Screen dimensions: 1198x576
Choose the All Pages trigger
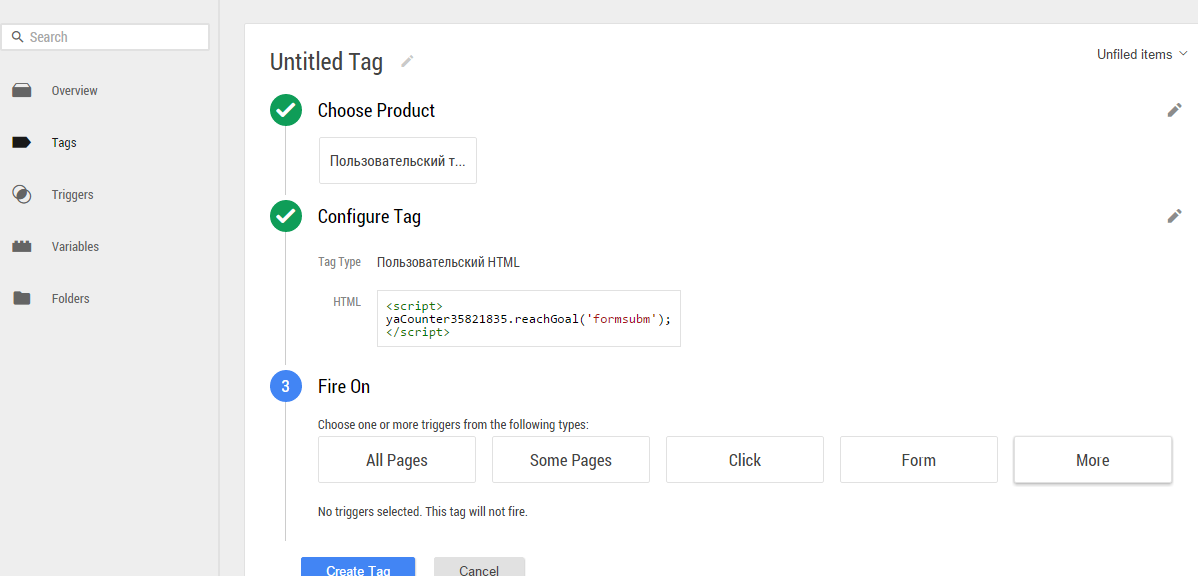click(397, 460)
